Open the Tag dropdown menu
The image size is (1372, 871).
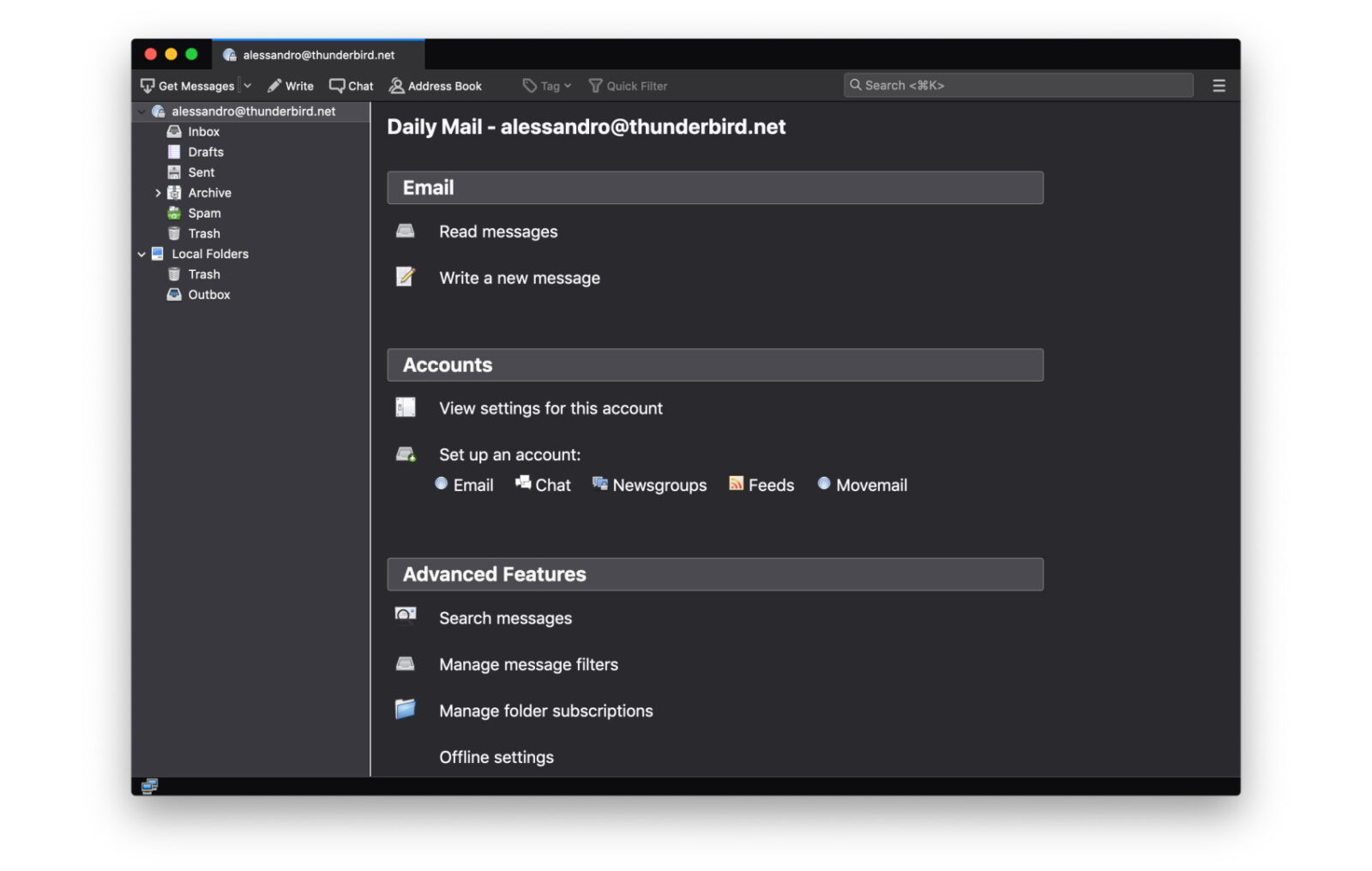[x=547, y=86]
